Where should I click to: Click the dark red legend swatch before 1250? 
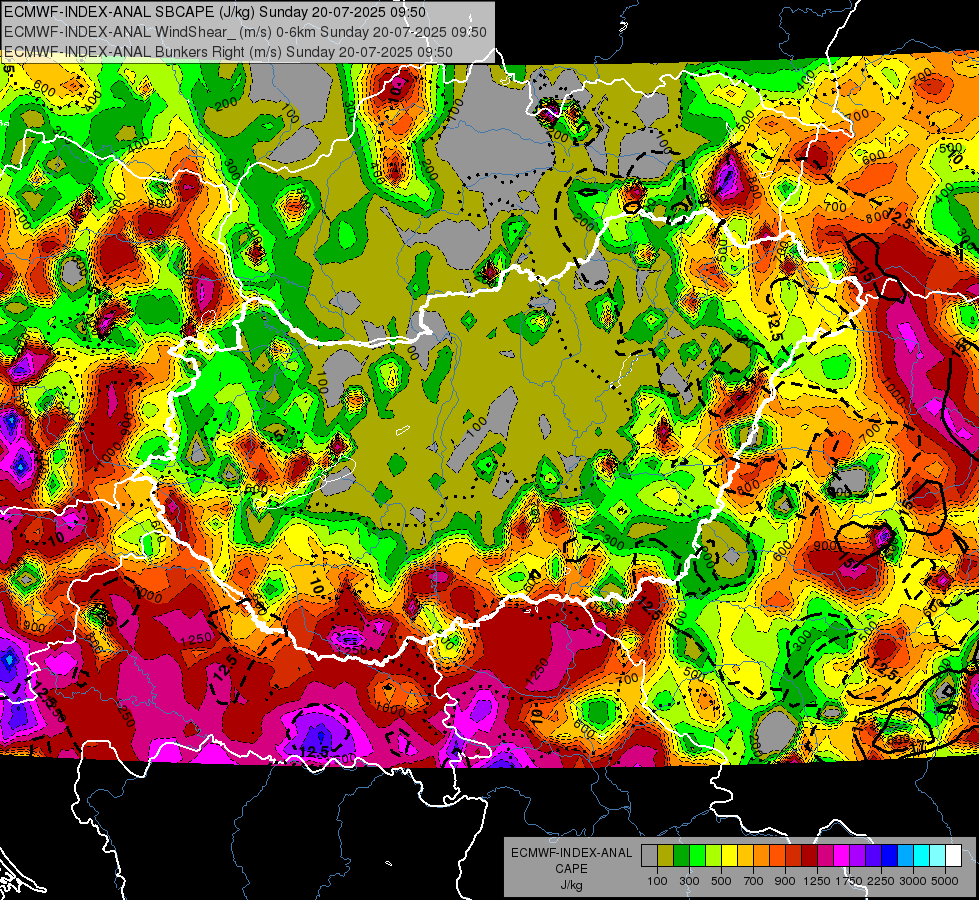pyautogui.click(x=810, y=856)
